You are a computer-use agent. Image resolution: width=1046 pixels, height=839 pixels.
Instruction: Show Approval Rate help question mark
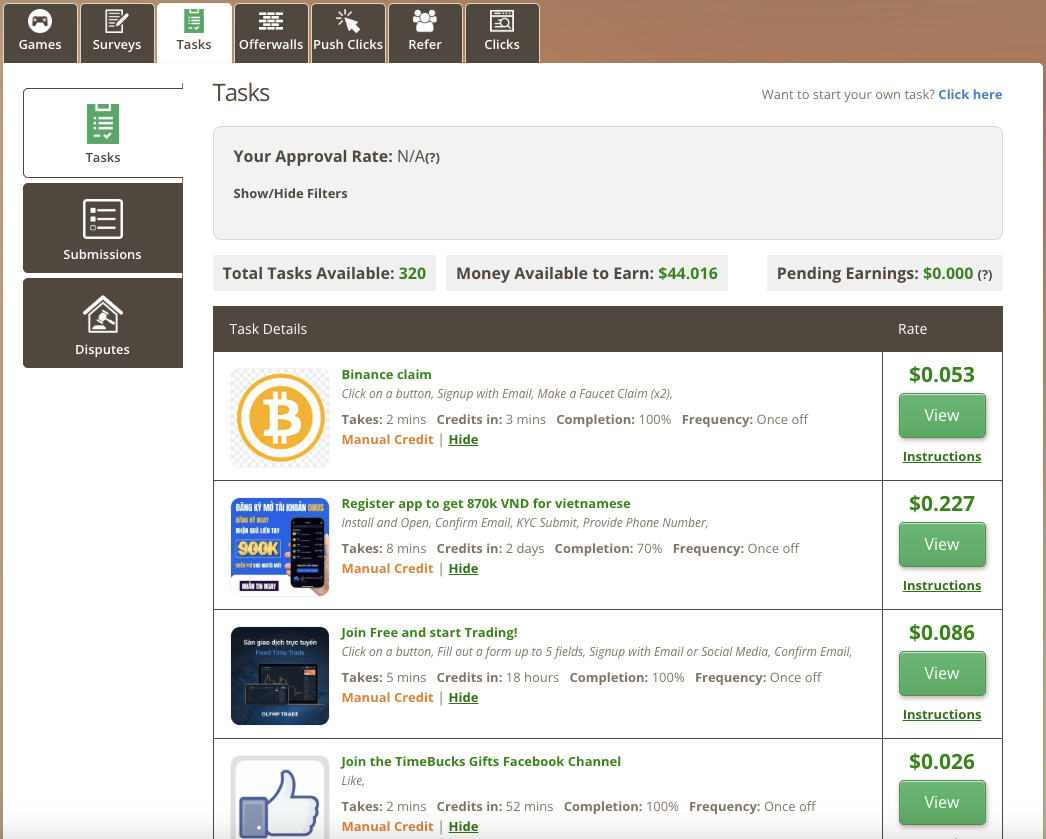pyautogui.click(x=433, y=158)
